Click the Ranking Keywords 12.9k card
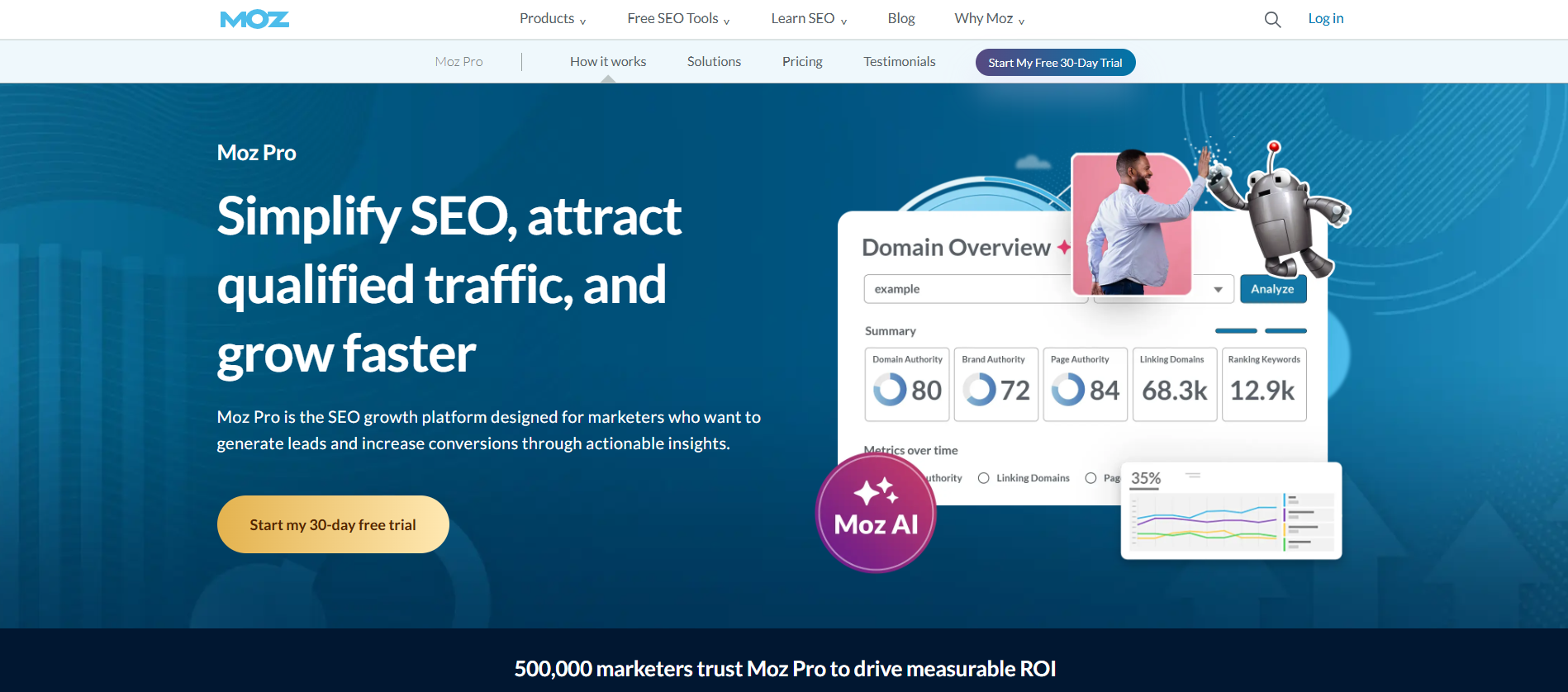 click(1264, 385)
